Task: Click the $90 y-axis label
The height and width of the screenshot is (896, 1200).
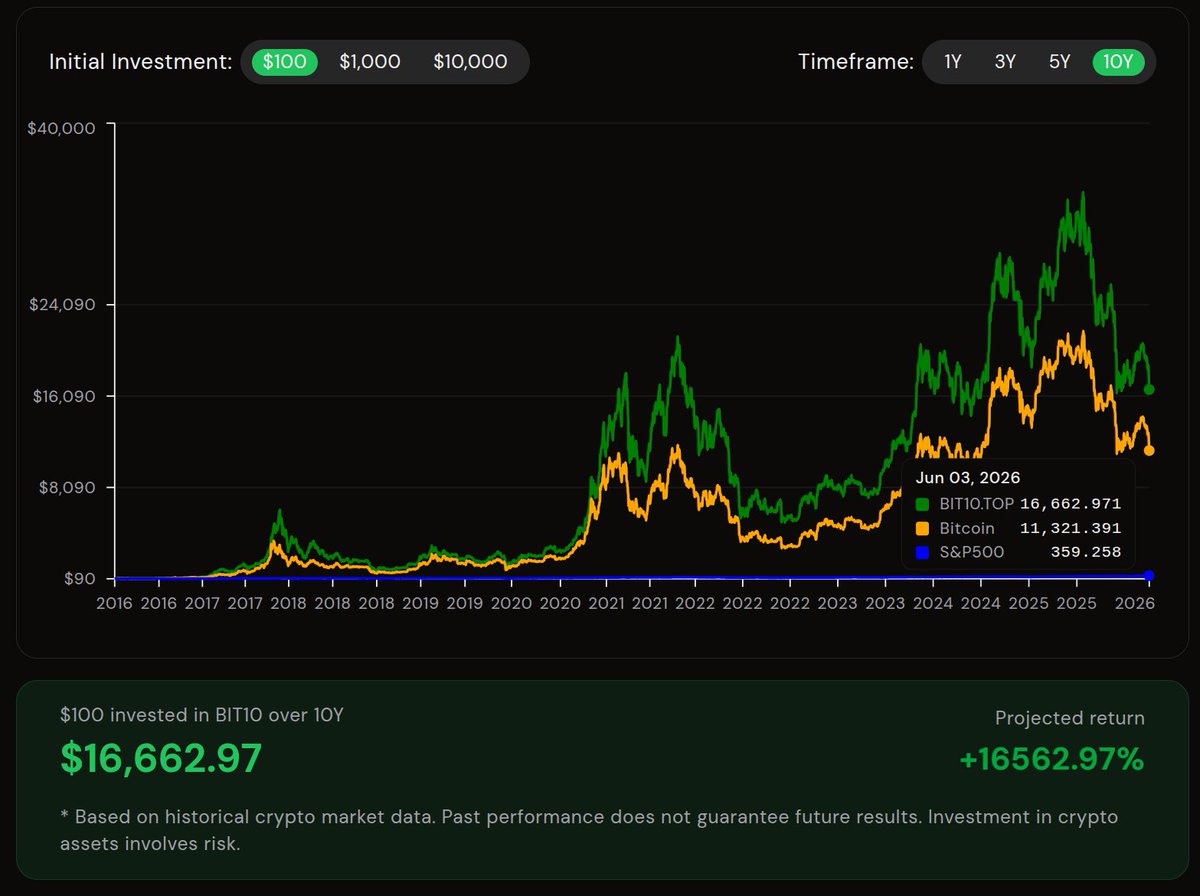Action: pos(79,579)
